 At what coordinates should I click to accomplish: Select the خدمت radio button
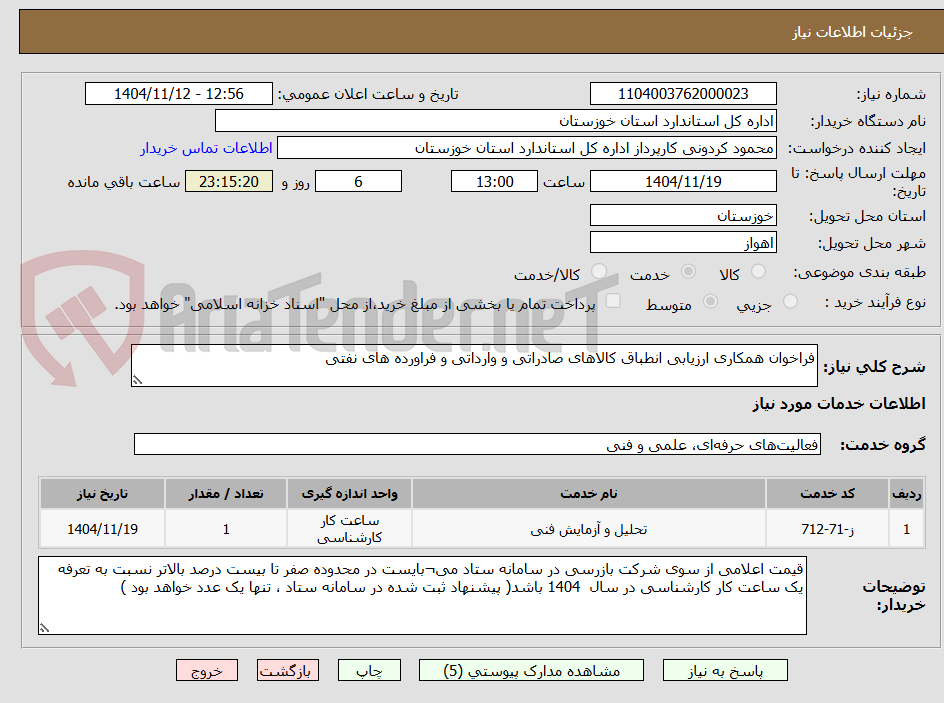tap(688, 272)
